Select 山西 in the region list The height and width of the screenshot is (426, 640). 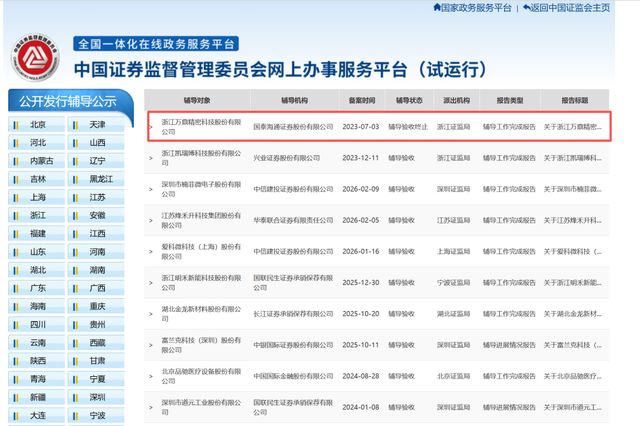96,143
